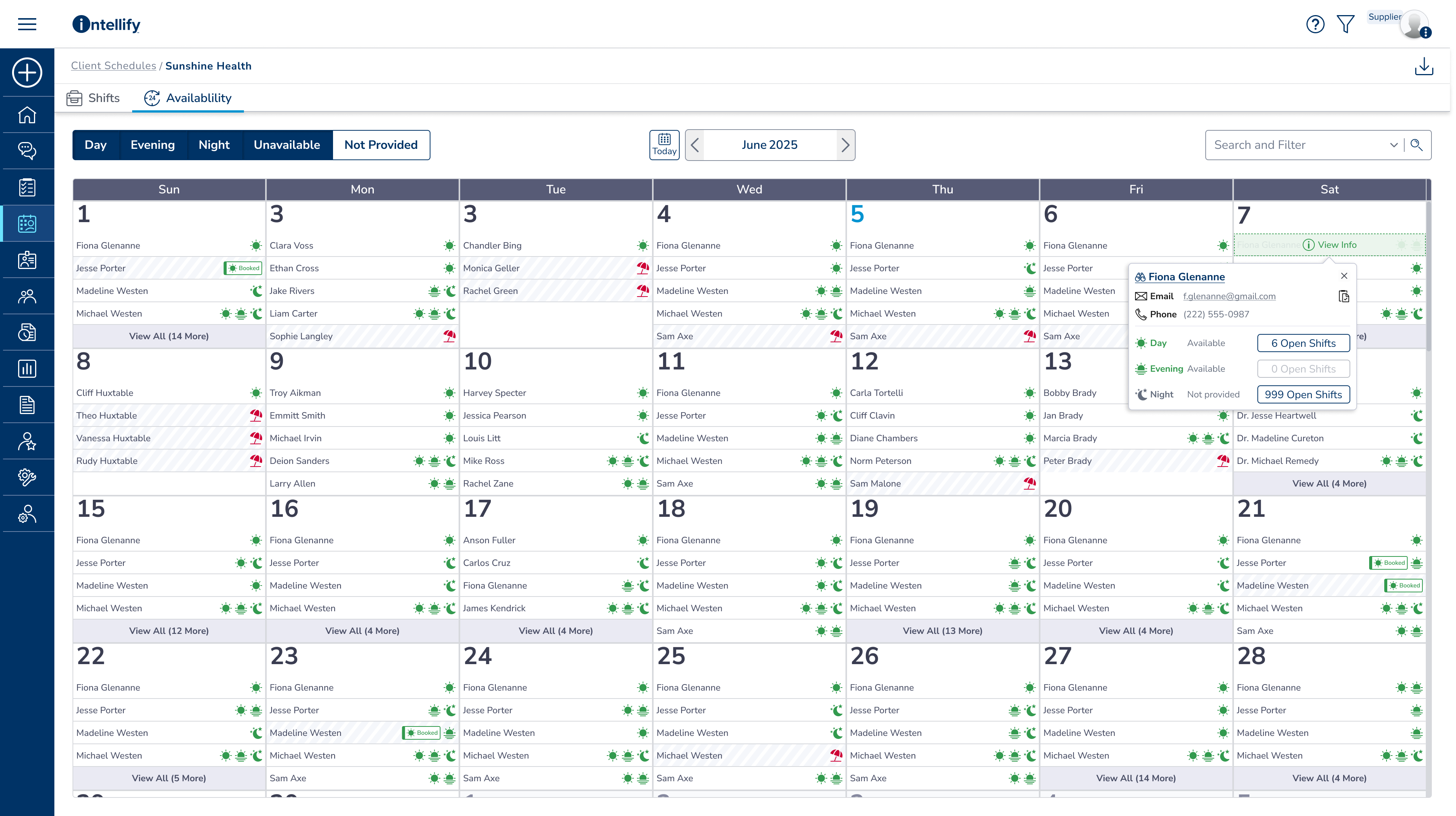Select the home icon in the left sidebar
Viewport: 1456px width, 816px height.
(x=27, y=115)
